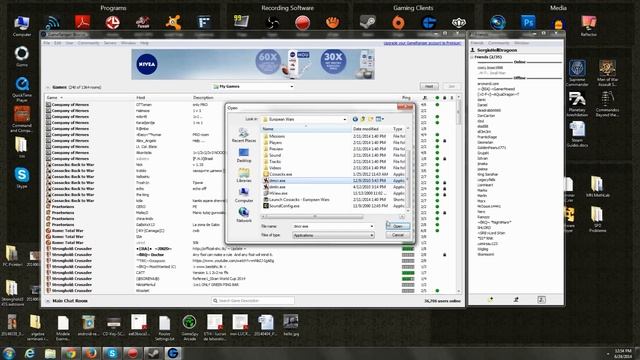
Task: Select Computer in the dialog places bar
Action: (x=244, y=196)
